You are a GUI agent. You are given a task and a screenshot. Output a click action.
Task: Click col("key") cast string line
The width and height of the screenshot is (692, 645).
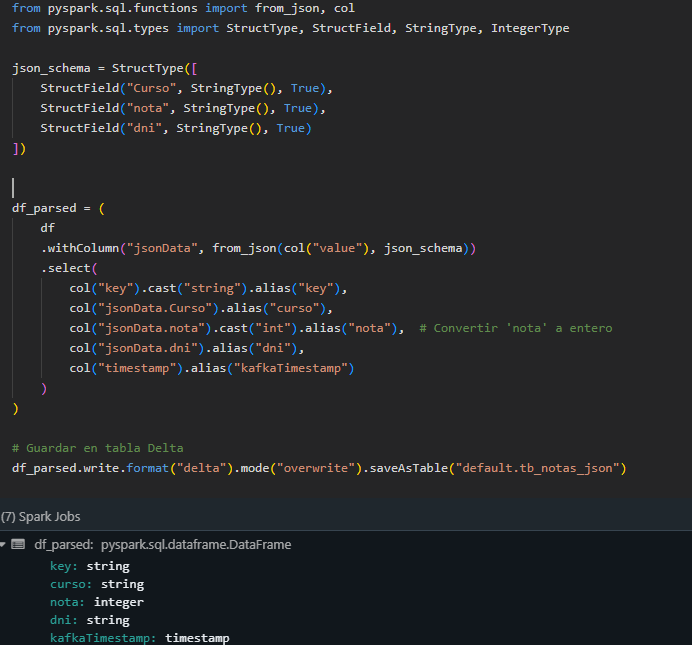[208, 289]
